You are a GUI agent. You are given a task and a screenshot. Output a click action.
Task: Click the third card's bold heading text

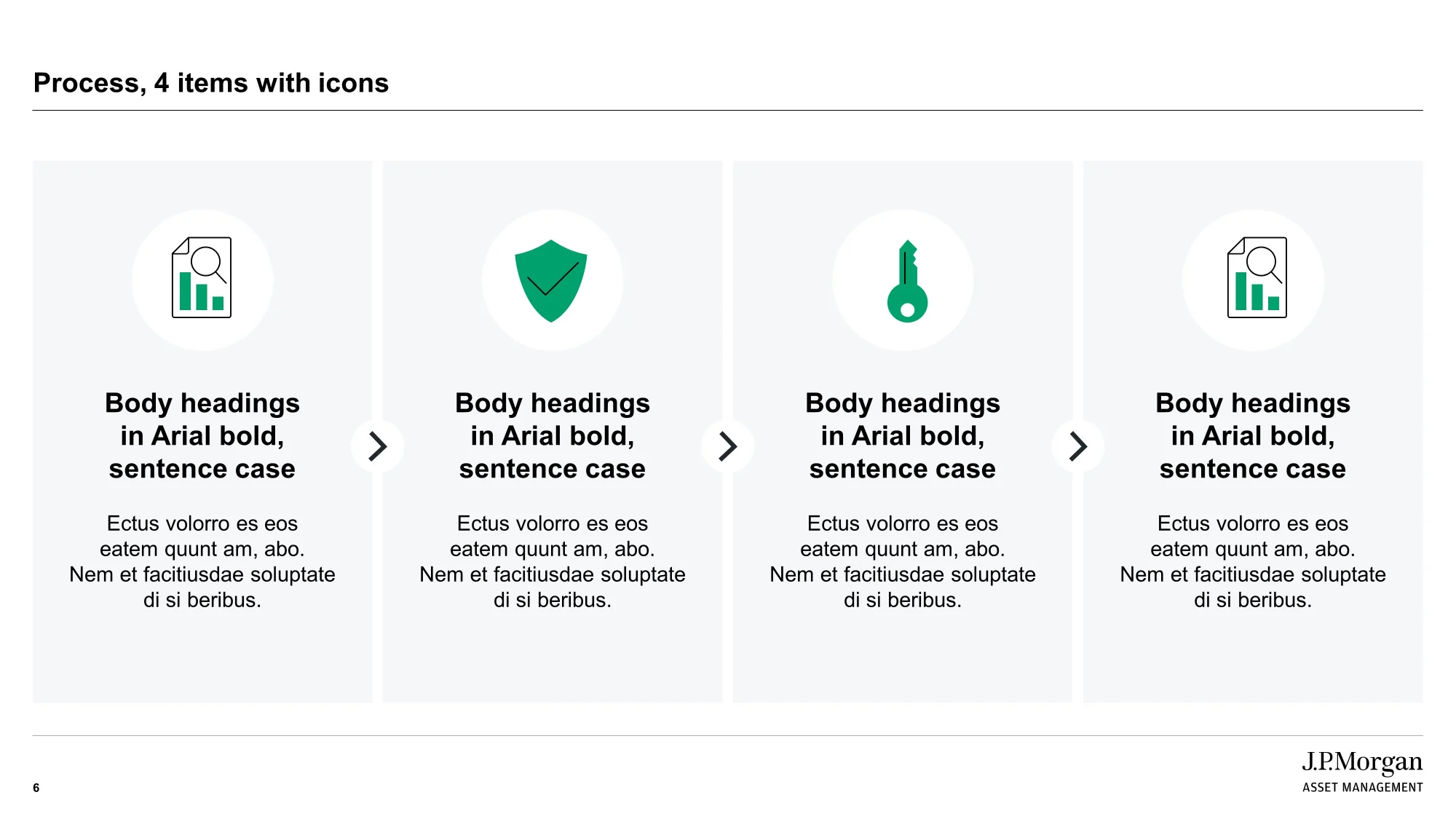point(903,435)
